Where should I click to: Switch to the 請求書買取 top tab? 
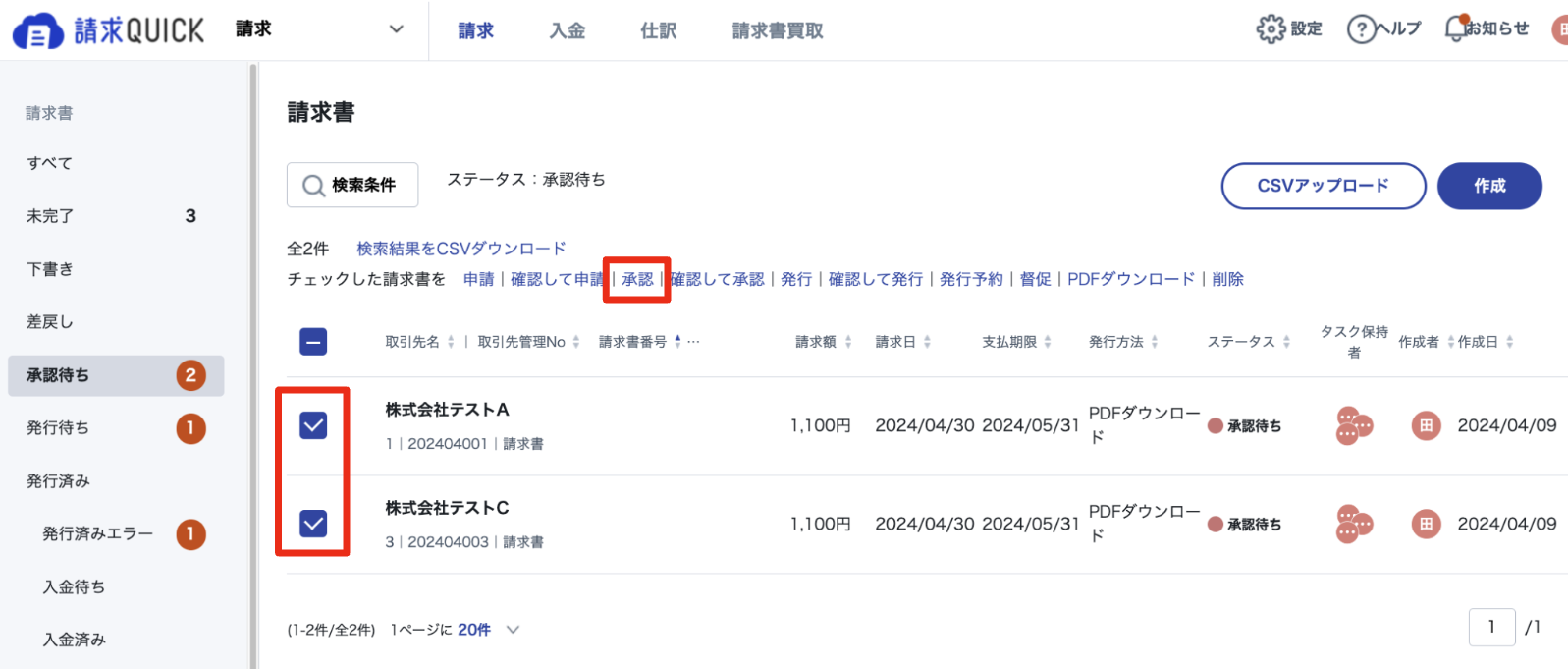pos(778,30)
